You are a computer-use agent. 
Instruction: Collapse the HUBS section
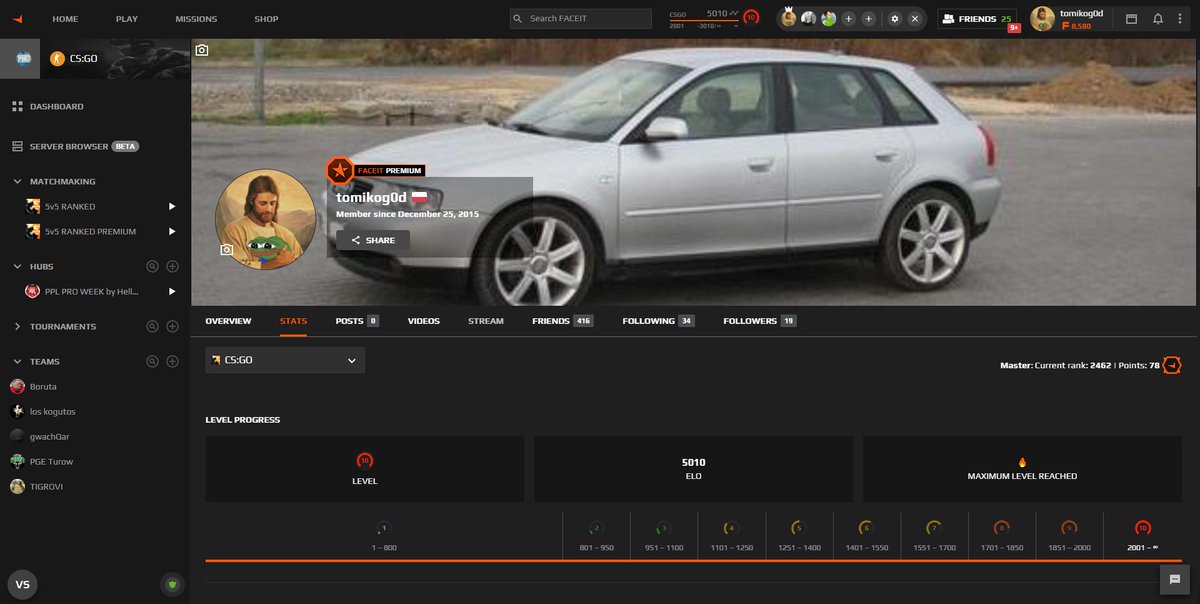(x=18, y=266)
